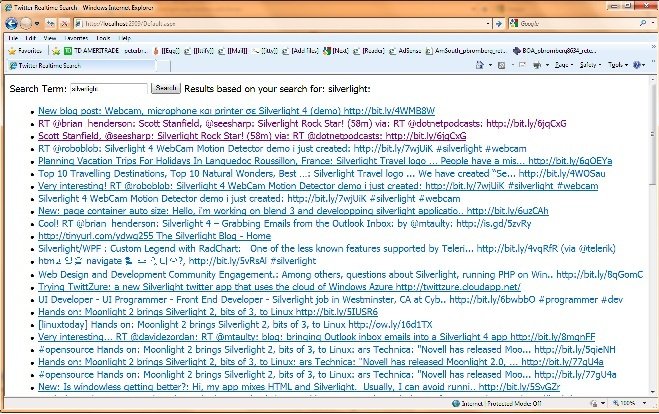Select the Silverlight/WPF Custom Legend RadChart tweet
The image size is (659, 414).
(327, 248)
